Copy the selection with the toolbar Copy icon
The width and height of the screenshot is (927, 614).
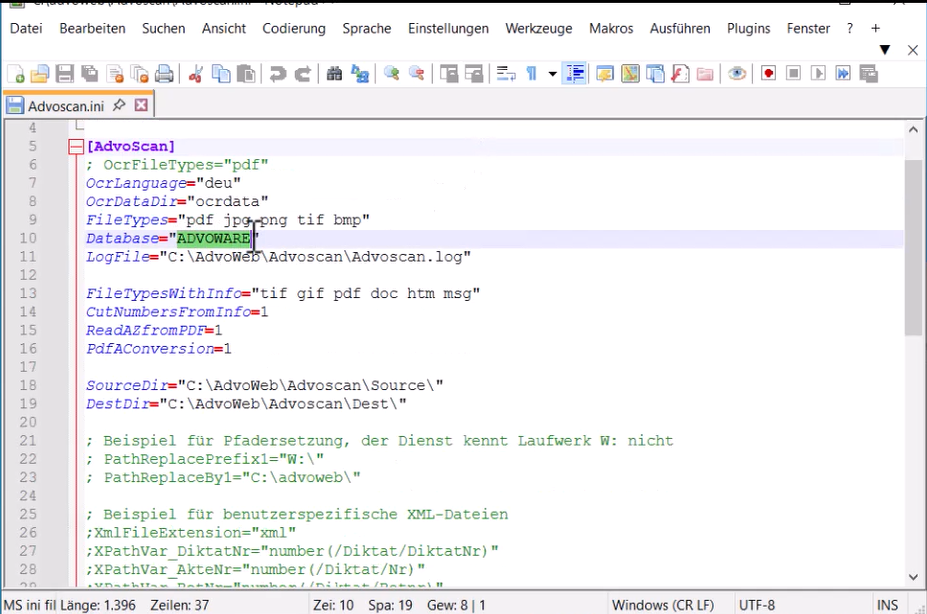[x=221, y=74]
